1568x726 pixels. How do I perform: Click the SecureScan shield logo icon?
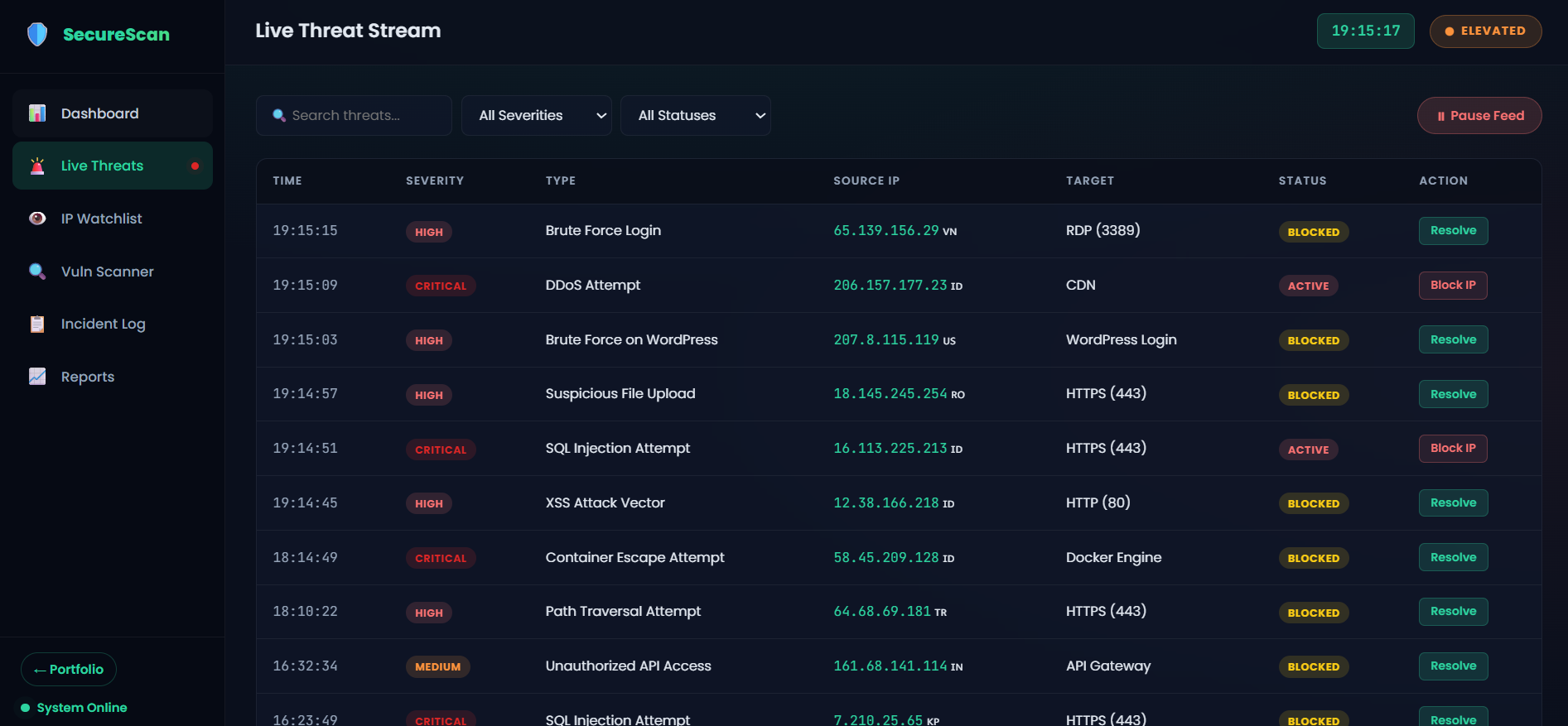pyautogui.click(x=37, y=34)
